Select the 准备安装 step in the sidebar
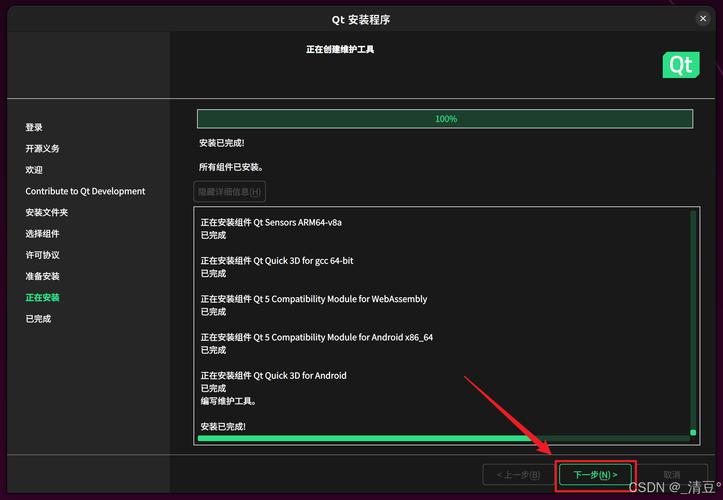The width and height of the screenshot is (723, 500). [x=42, y=276]
